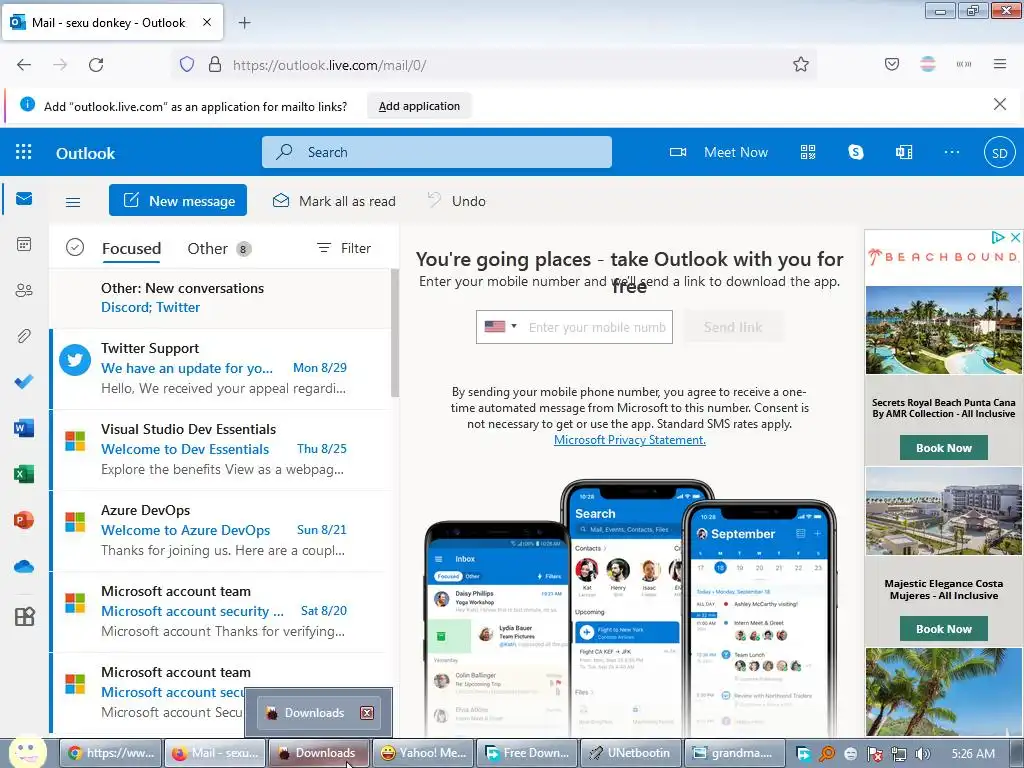The height and width of the screenshot is (768, 1024).
Task: Launch PowerPoint from the sidebar
Action: 24,520
